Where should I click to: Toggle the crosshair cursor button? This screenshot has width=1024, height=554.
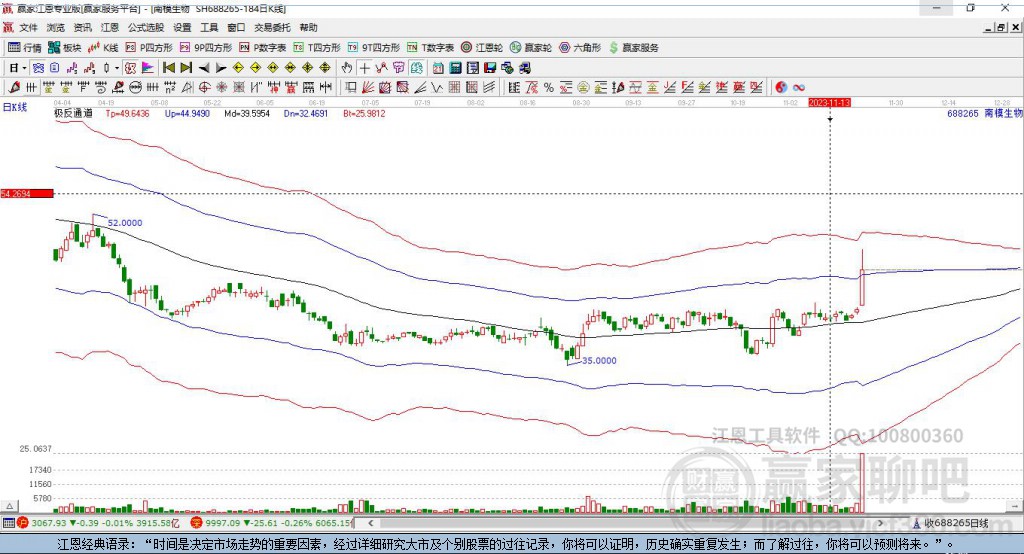(x=364, y=68)
